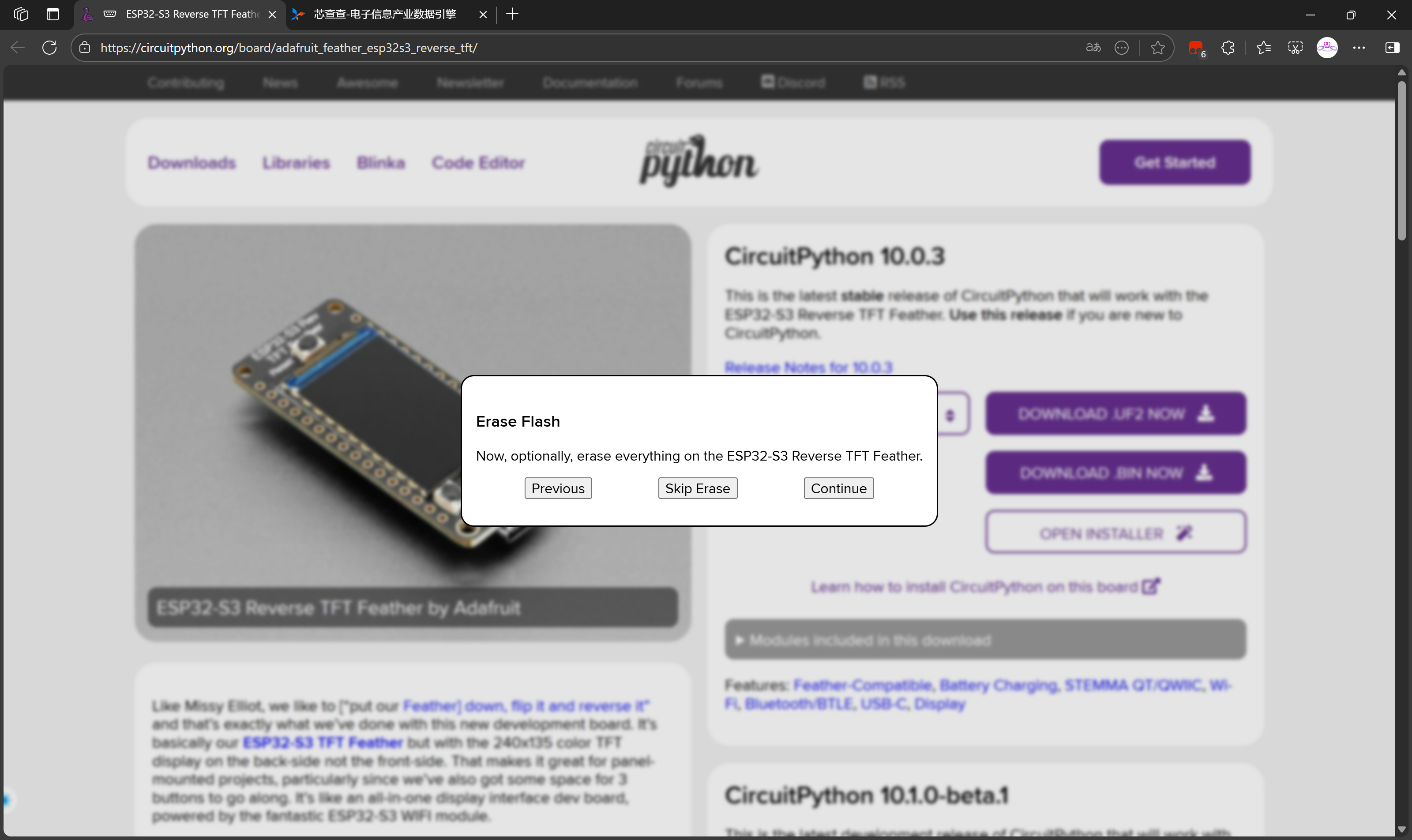Click the profile avatar icon

[1326, 48]
